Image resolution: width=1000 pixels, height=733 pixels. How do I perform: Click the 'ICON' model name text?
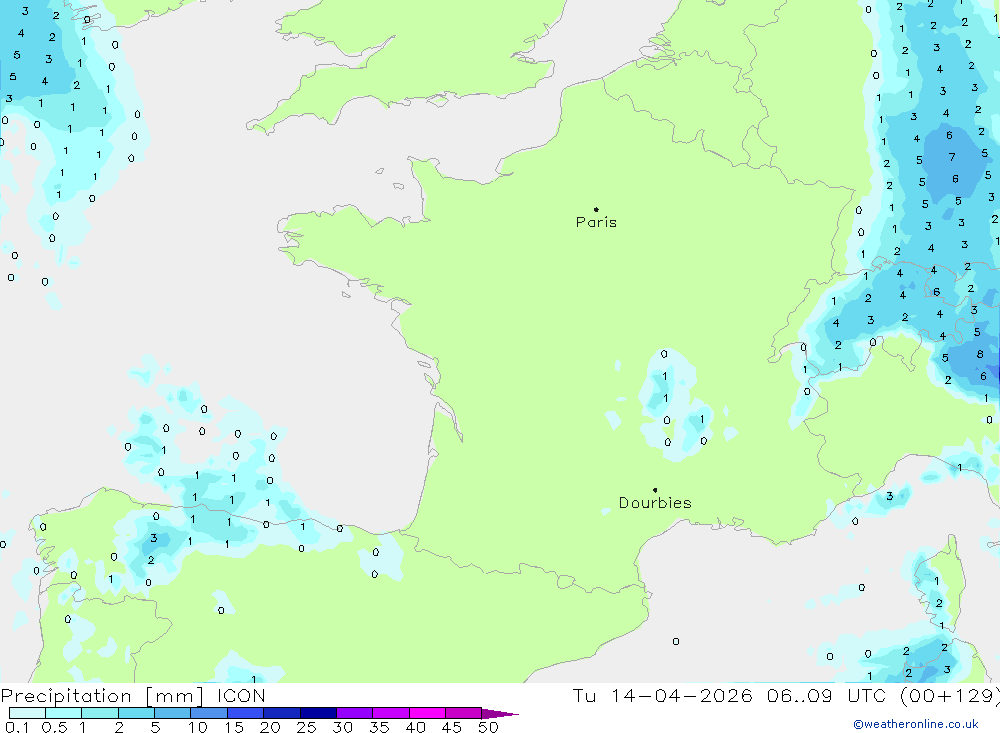click(241, 695)
